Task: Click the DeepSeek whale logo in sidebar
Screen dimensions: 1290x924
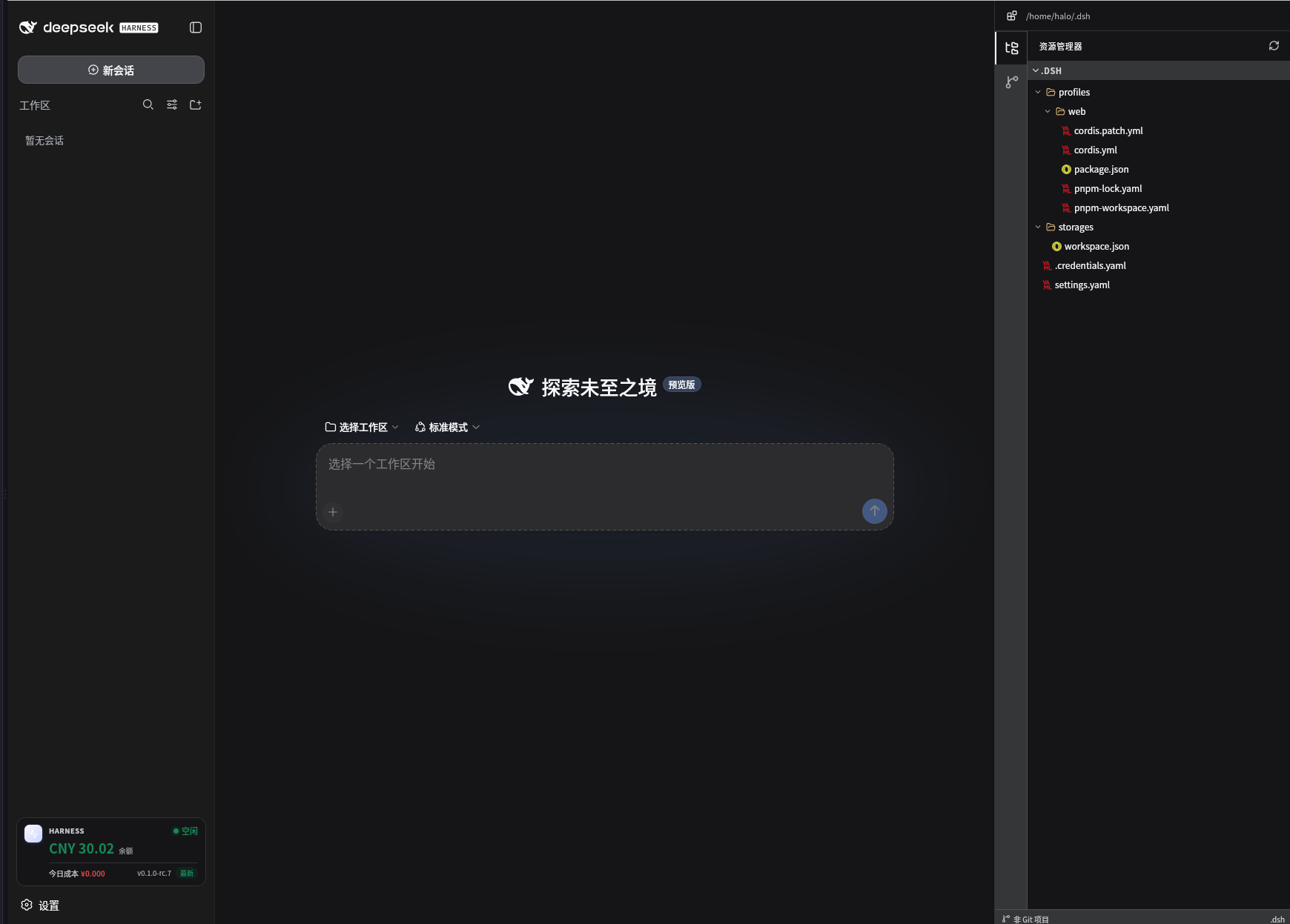Action: tap(27, 27)
